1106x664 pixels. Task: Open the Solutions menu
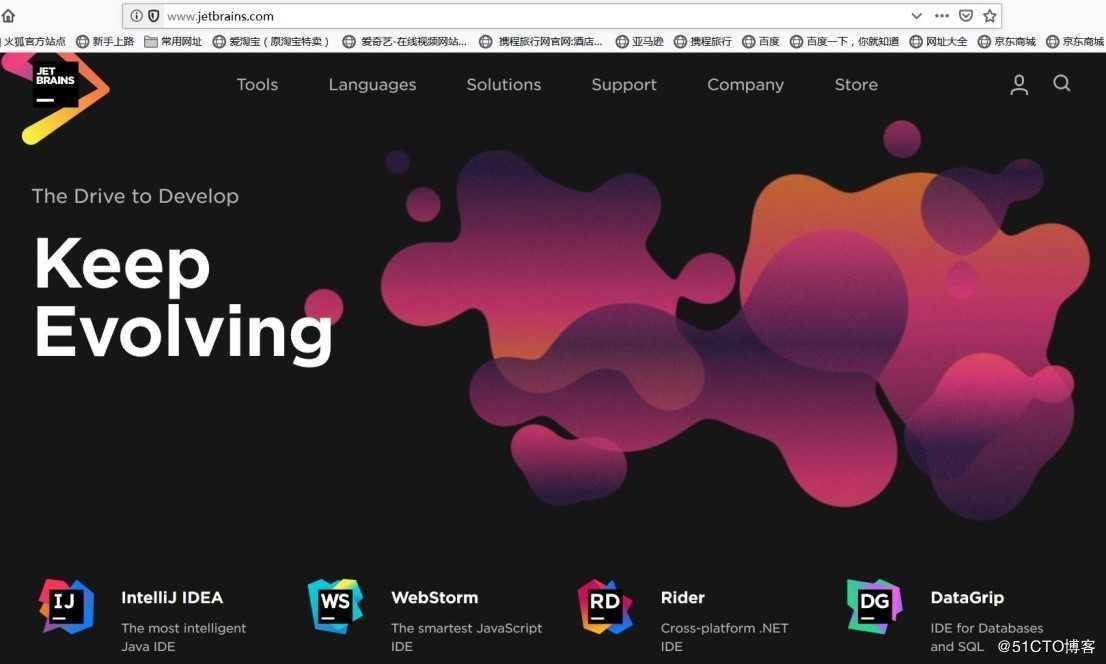coord(504,85)
